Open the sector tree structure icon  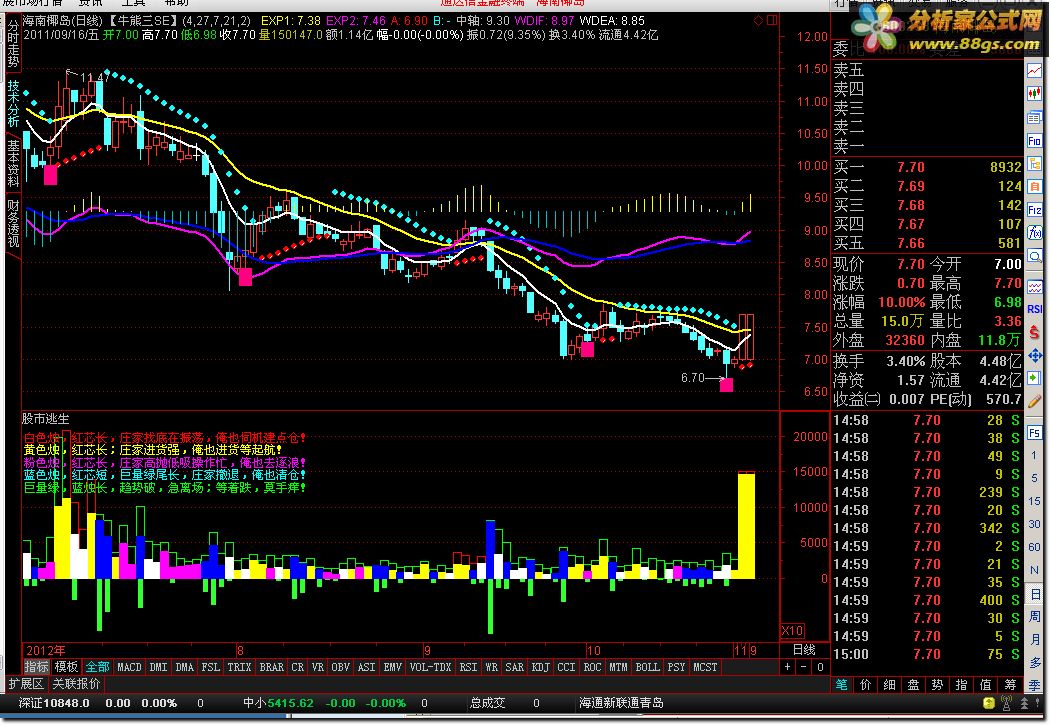coord(1034,163)
